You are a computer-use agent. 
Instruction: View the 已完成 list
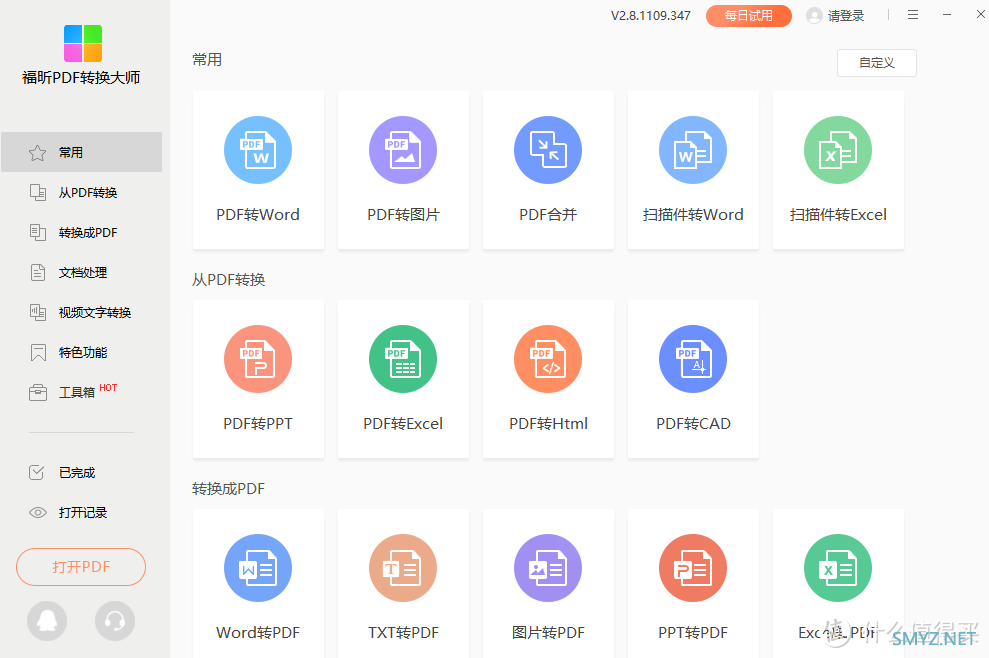tap(81, 473)
